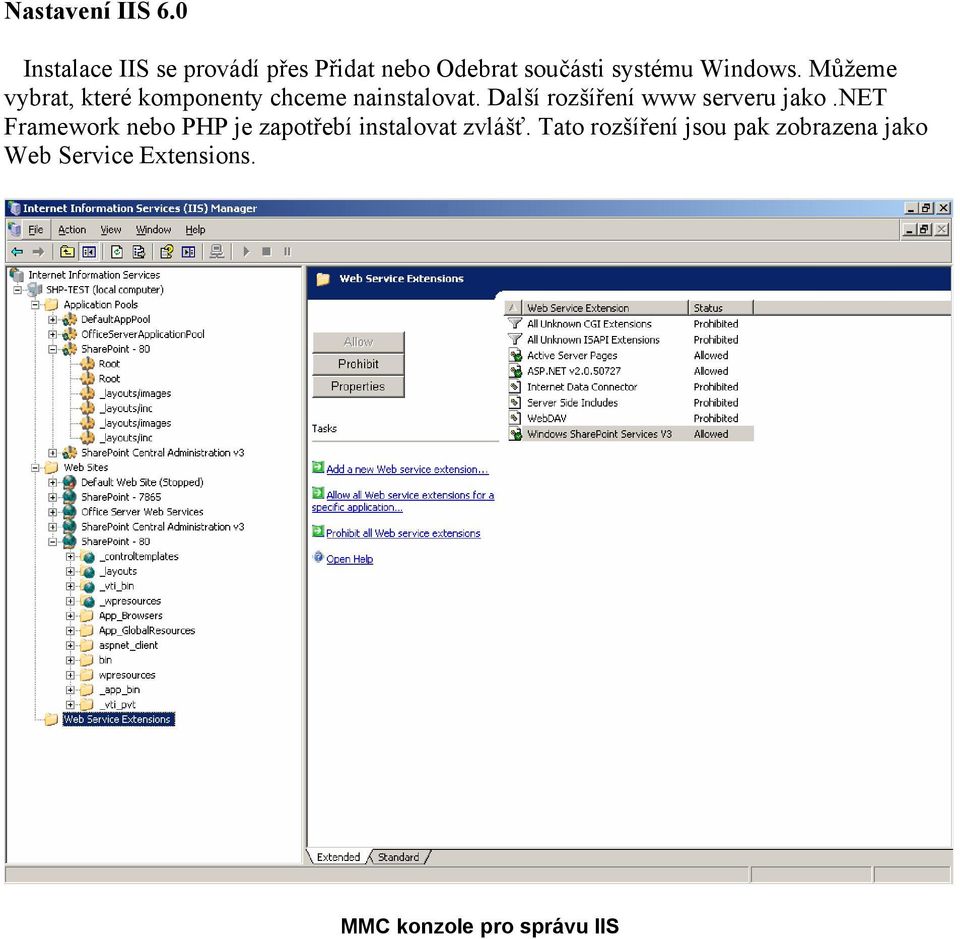
Task: Collapse the SHP-TEST (local computer) node
Action: tap(18, 290)
